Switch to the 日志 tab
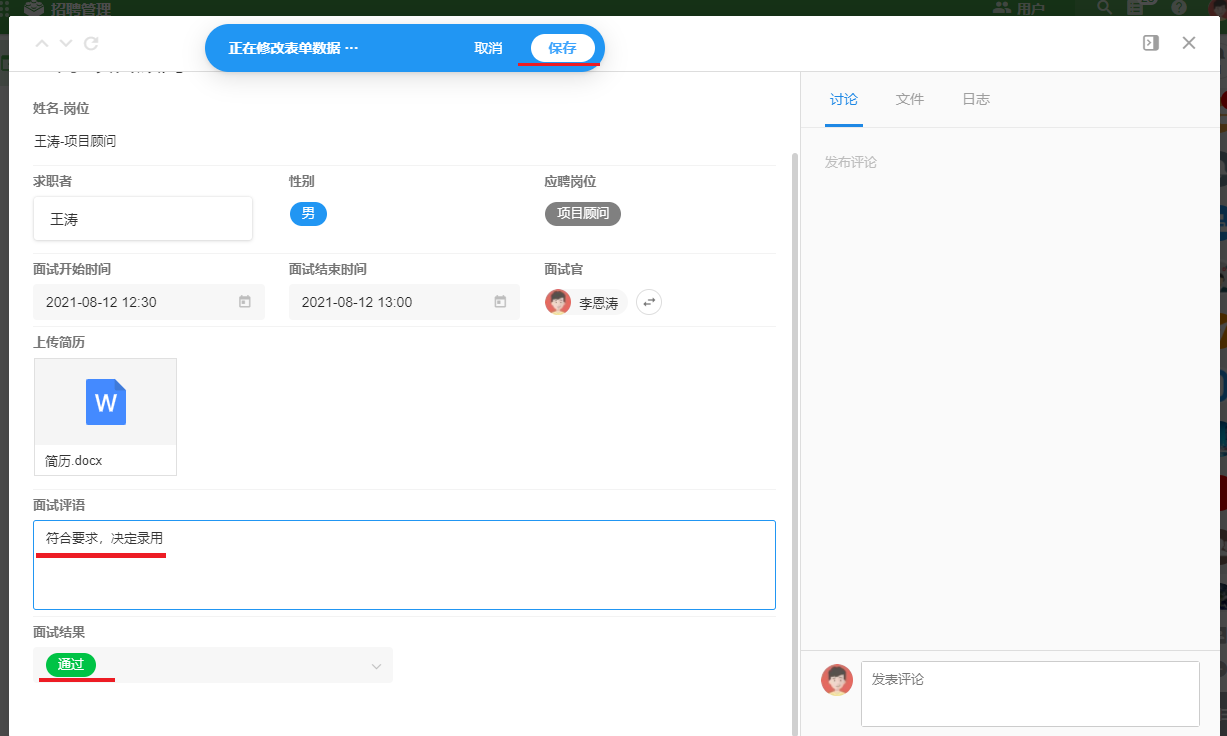The width and height of the screenshot is (1227, 736). pos(975,99)
